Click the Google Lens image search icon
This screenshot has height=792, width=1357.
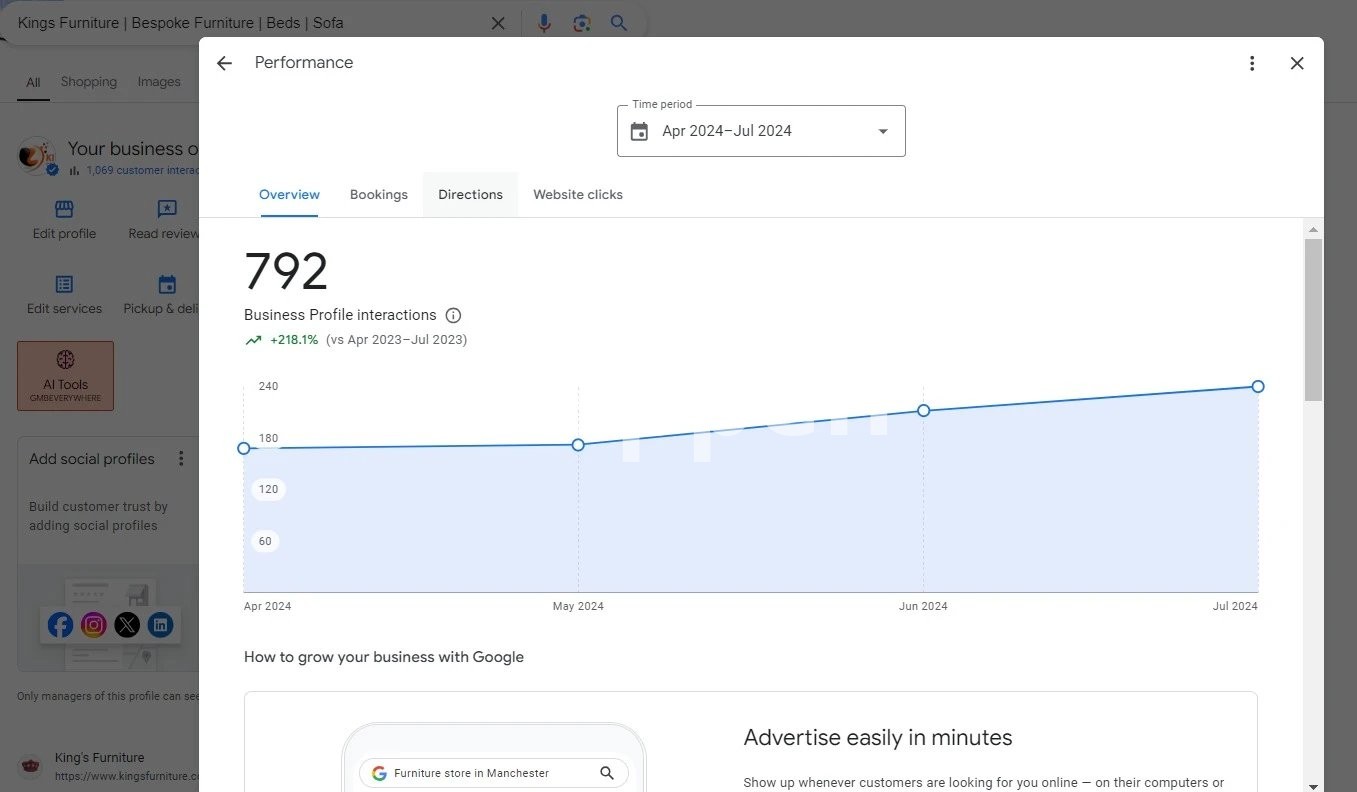(581, 23)
